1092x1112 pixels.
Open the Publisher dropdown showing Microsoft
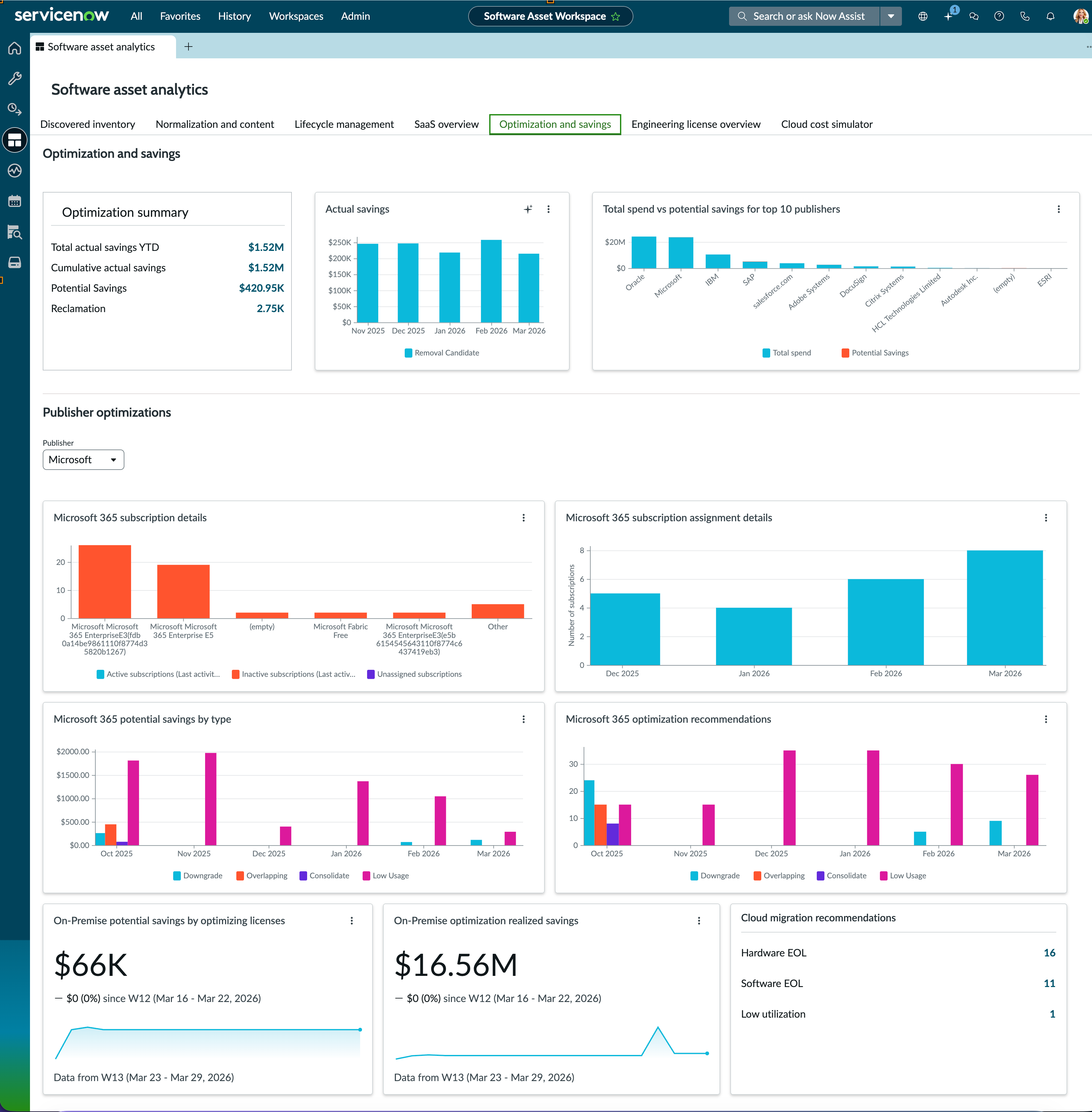coord(83,460)
